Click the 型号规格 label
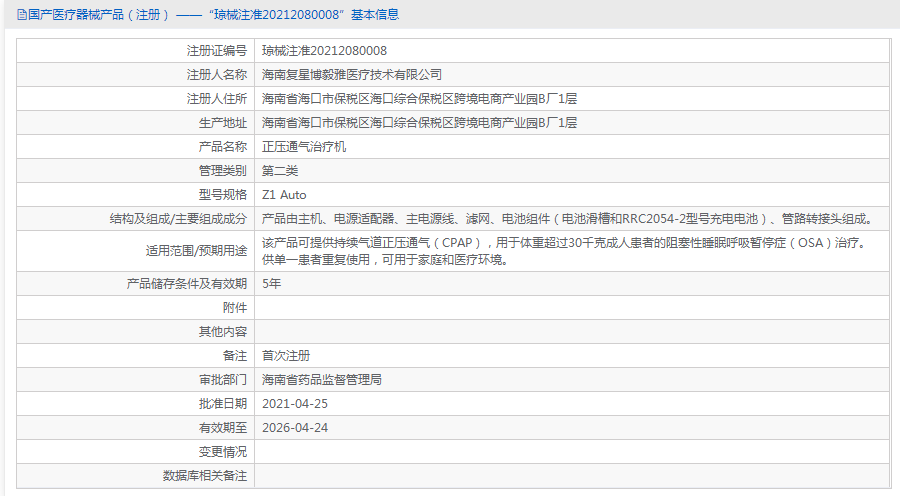 click(x=223, y=196)
